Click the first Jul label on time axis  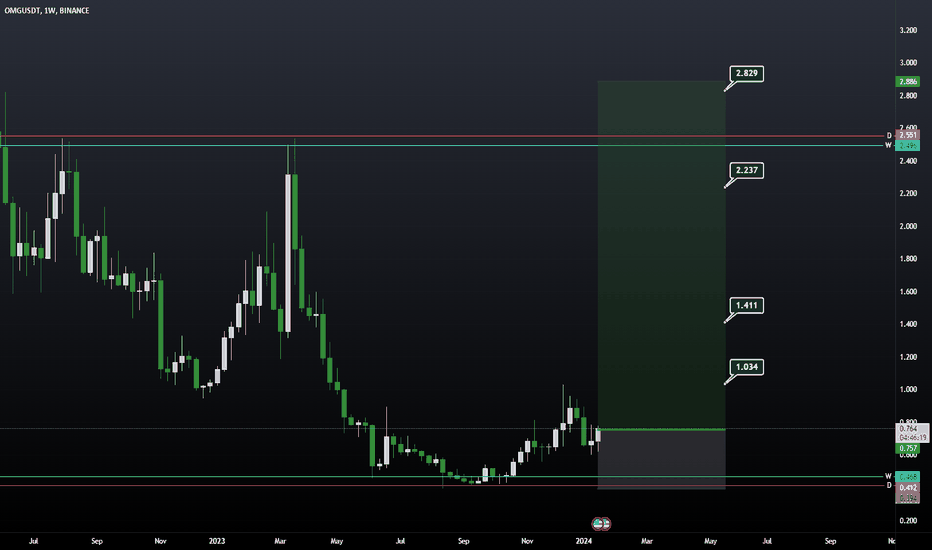[x=33, y=541]
